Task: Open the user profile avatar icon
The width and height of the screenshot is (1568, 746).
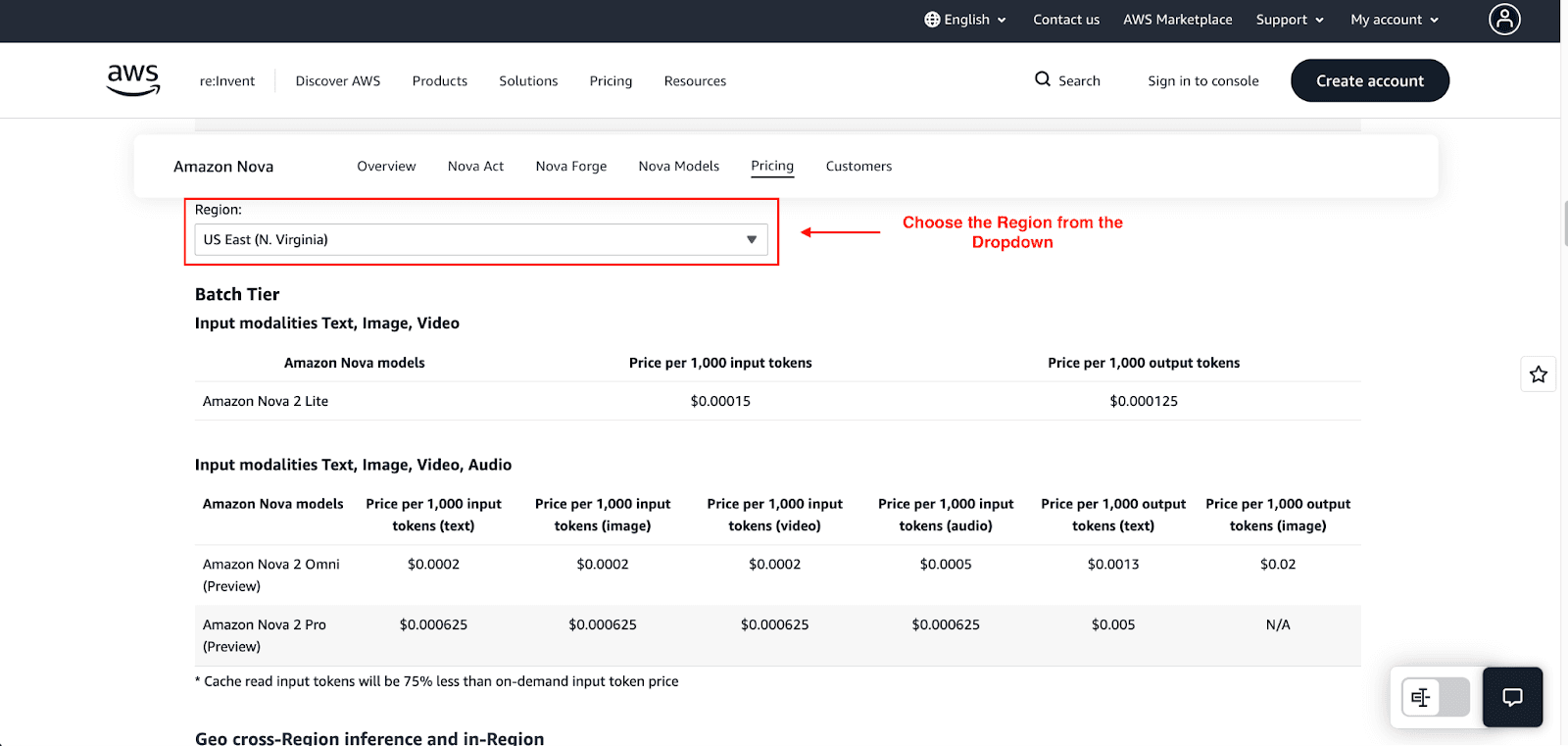Action: (x=1504, y=19)
